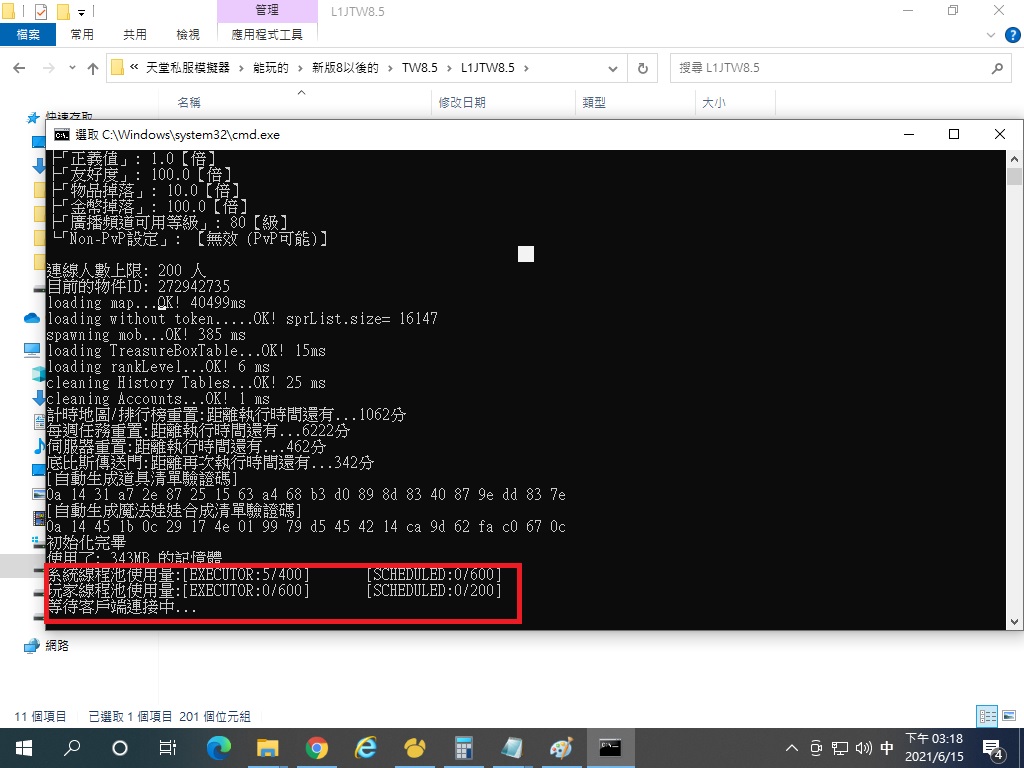
Task: Open the notification center
Action: pyautogui.click(x=993, y=748)
